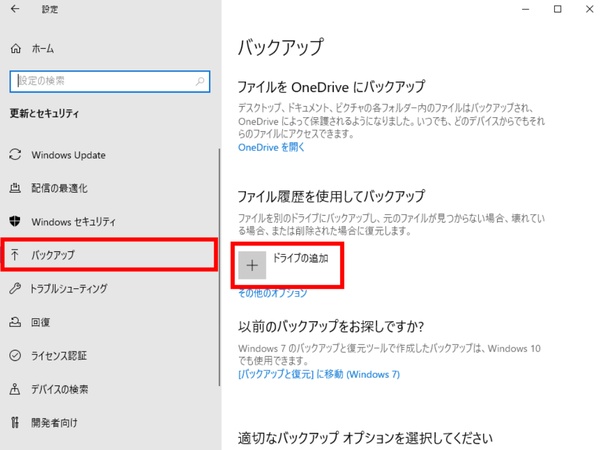This screenshot has height=450, width=603.
Task: Click the 更新とセキュリティ section heading
Action: coord(44,113)
